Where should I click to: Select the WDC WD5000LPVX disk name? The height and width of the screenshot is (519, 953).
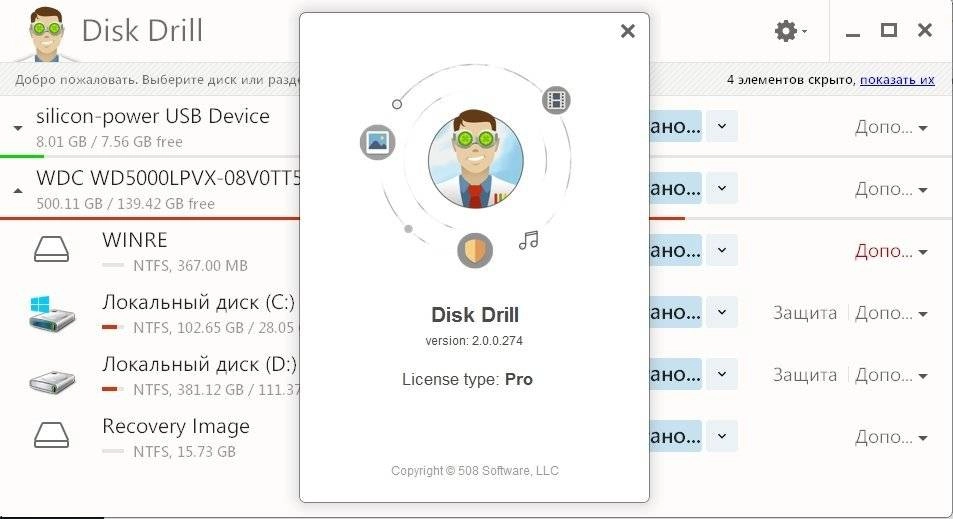[x=168, y=178]
